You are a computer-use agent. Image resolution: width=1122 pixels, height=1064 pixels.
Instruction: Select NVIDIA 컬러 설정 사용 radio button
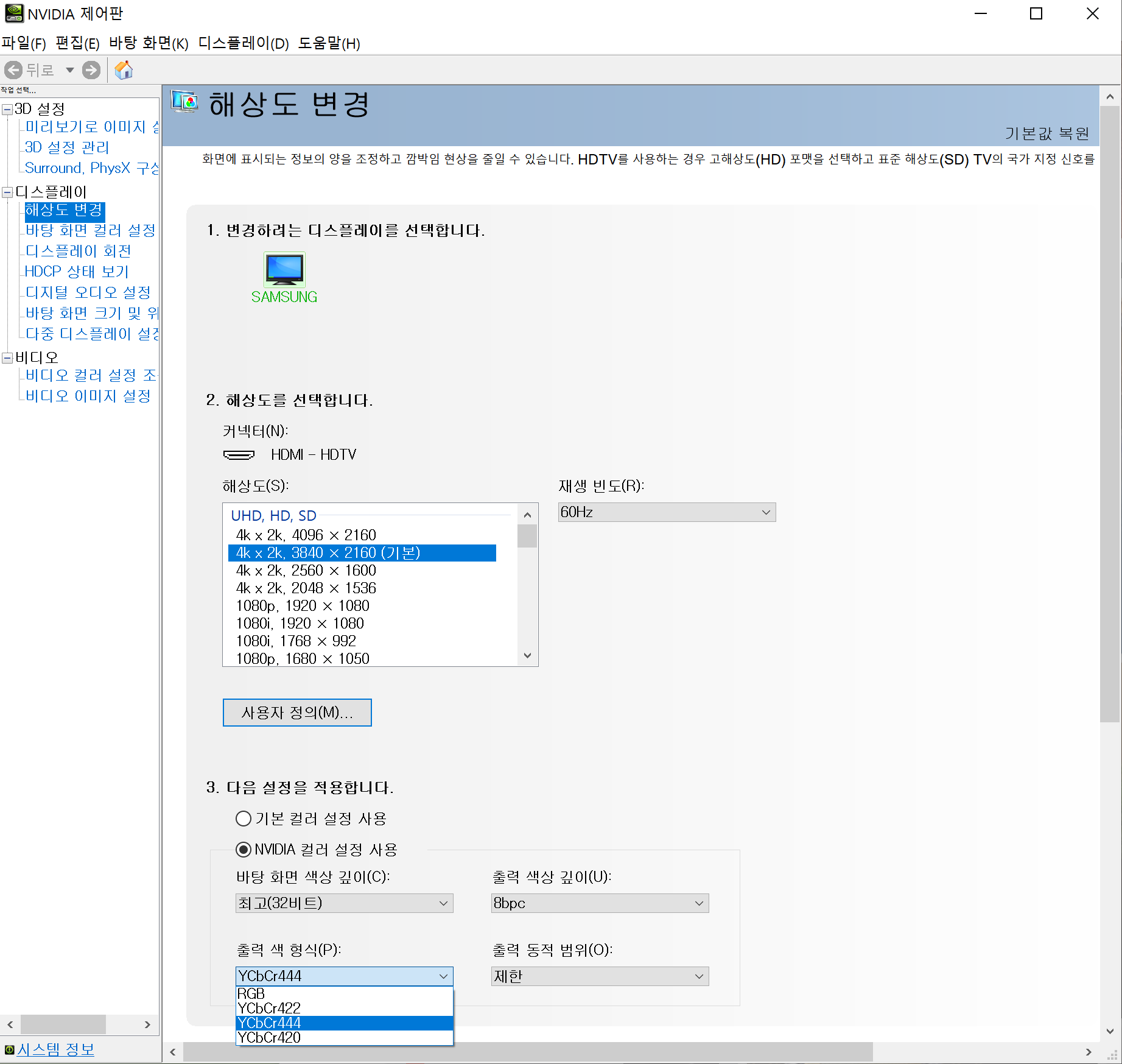244,850
